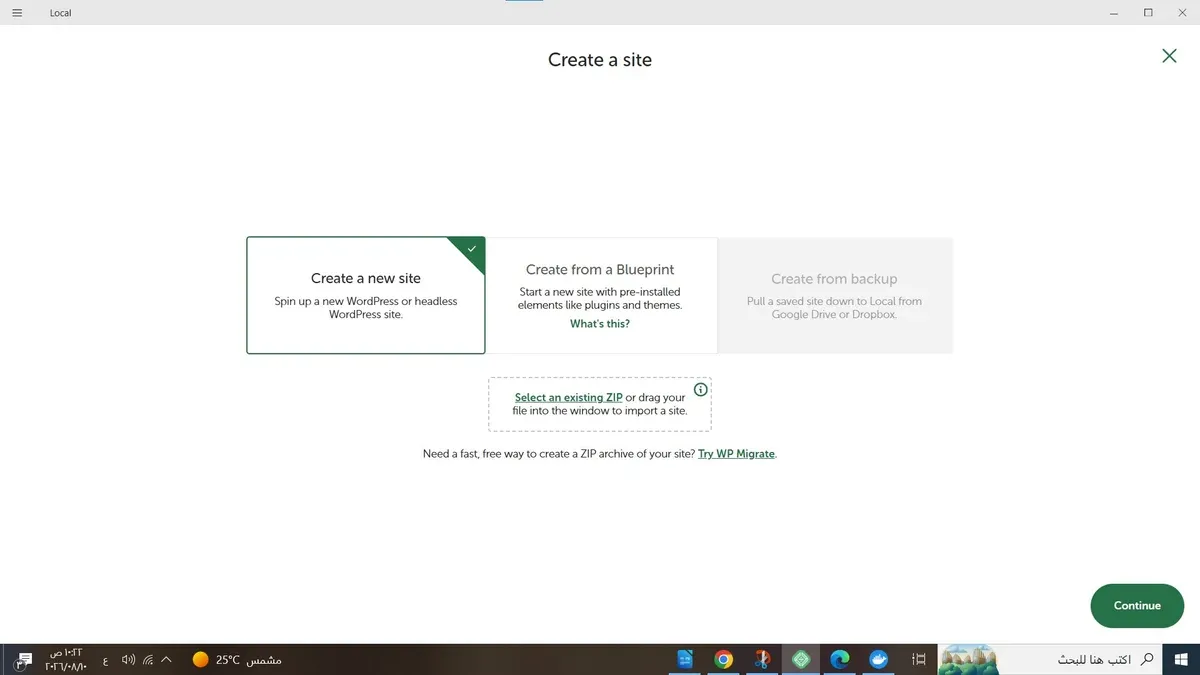Open Docker Desktop from the taskbar

[x=879, y=659]
